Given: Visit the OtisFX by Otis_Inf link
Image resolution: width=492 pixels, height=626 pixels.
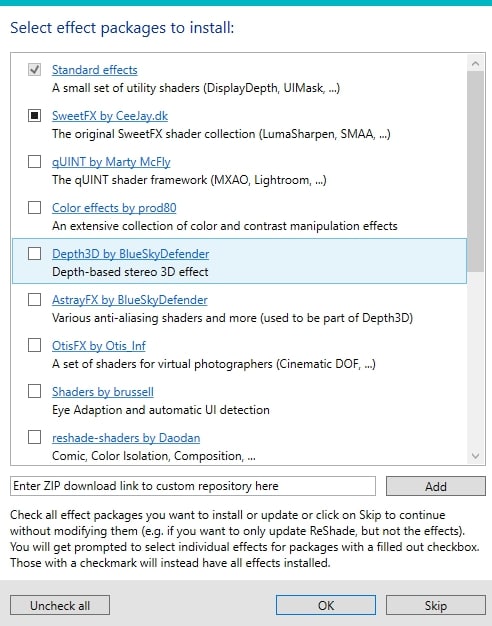Looking at the screenshot, I should pos(99,345).
